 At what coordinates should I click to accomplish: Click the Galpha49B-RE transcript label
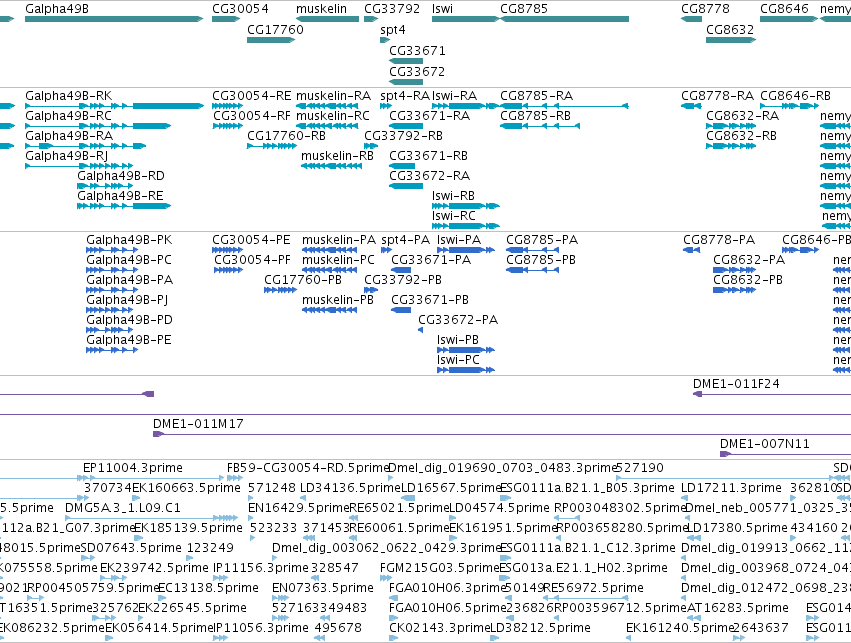tap(120, 196)
